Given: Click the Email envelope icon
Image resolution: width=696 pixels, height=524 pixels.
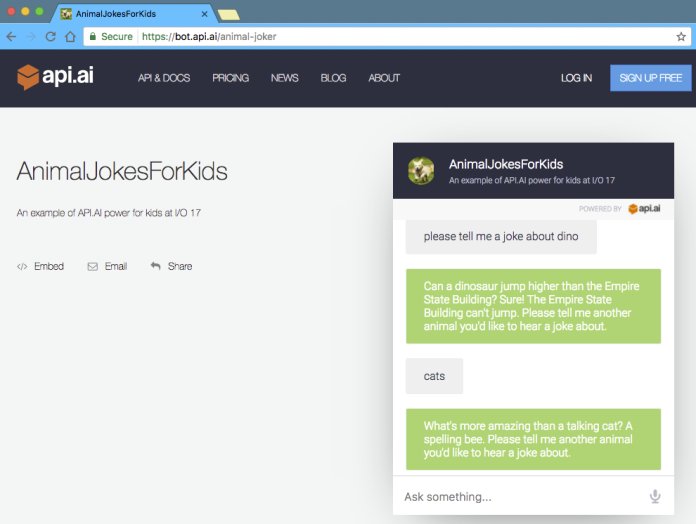Looking at the screenshot, I should click(x=92, y=266).
